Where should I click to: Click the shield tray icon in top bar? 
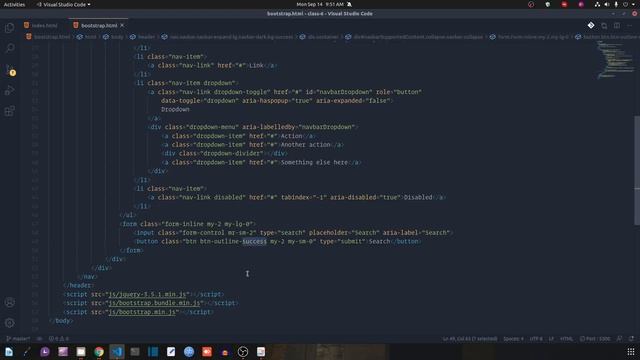point(548,4)
